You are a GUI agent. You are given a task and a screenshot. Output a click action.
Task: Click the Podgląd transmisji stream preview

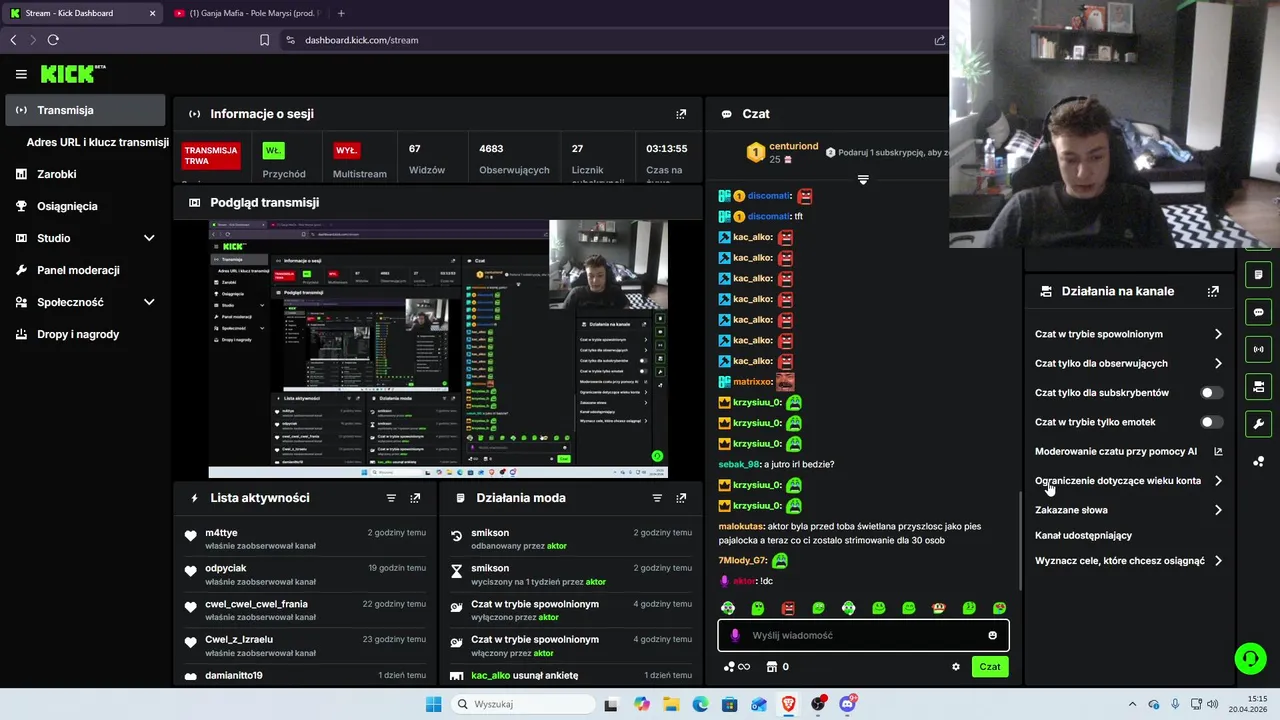438,349
